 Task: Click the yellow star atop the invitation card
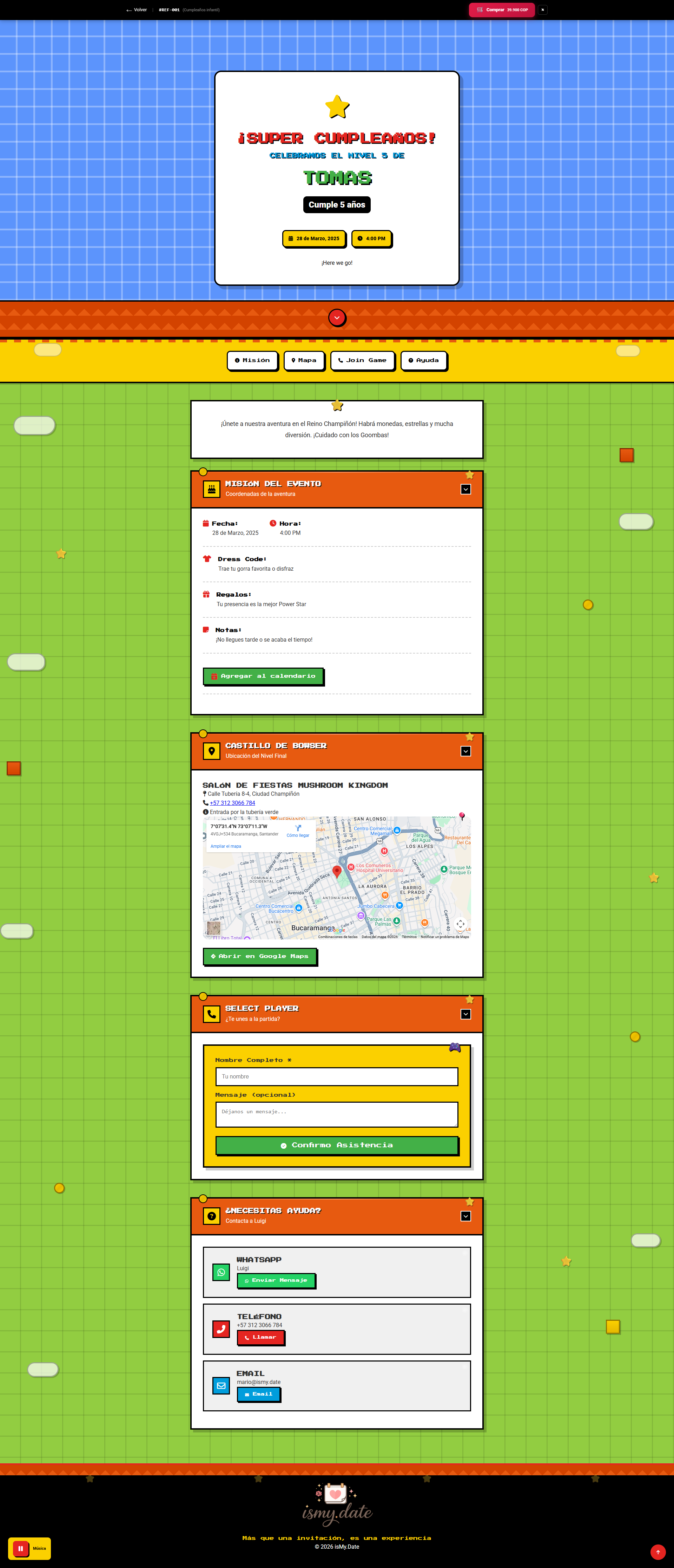pos(337,107)
